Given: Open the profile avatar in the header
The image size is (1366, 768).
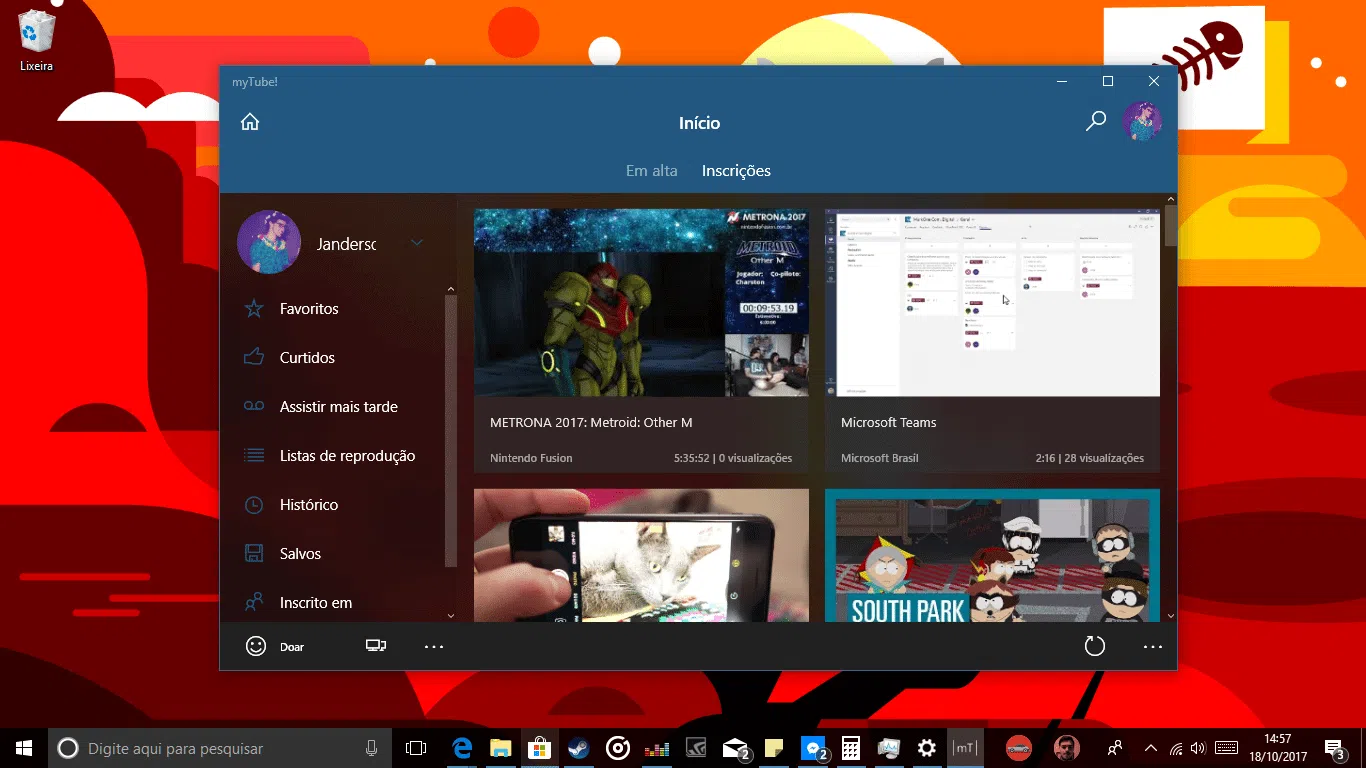Looking at the screenshot, I should pyautogui.click(x=1142, y=121).
